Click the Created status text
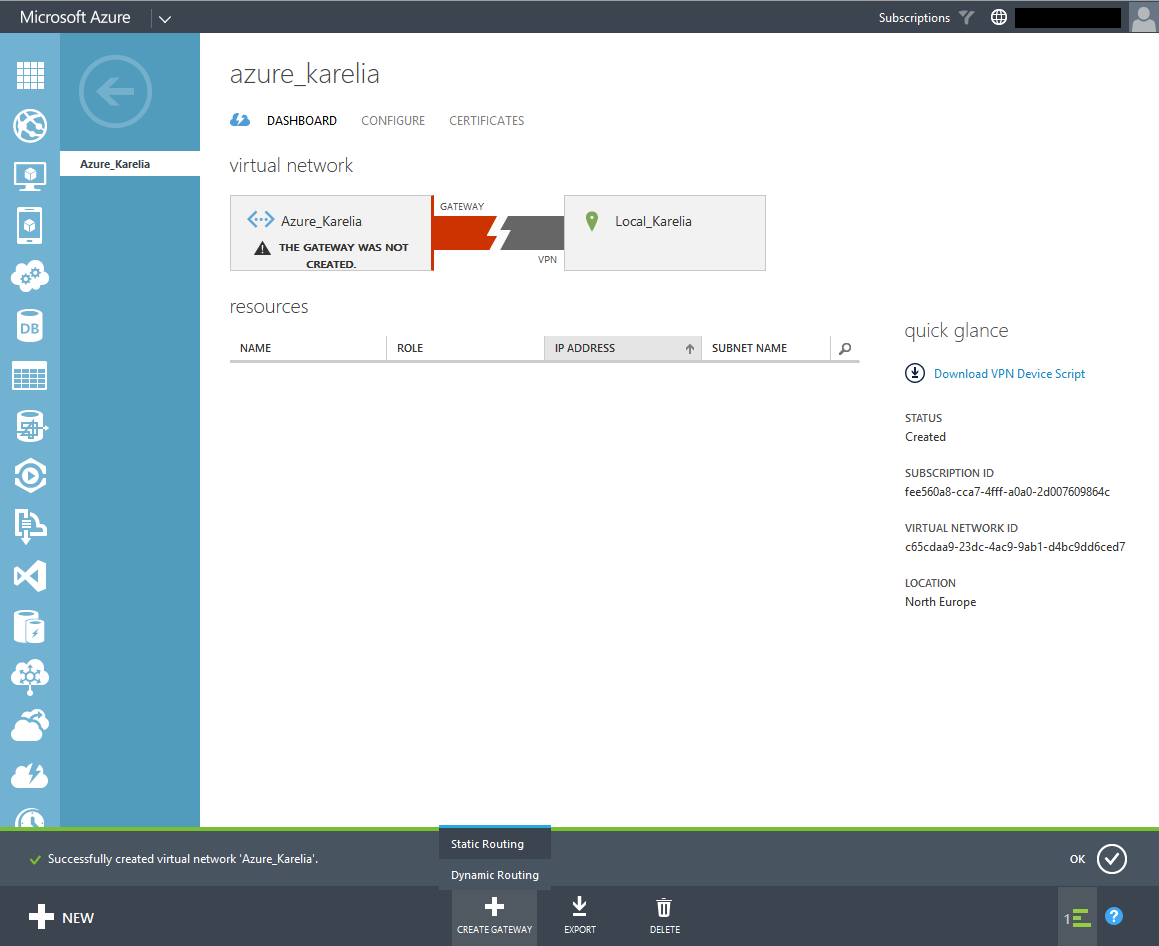 pyautogui.click(x=925, y=437)
